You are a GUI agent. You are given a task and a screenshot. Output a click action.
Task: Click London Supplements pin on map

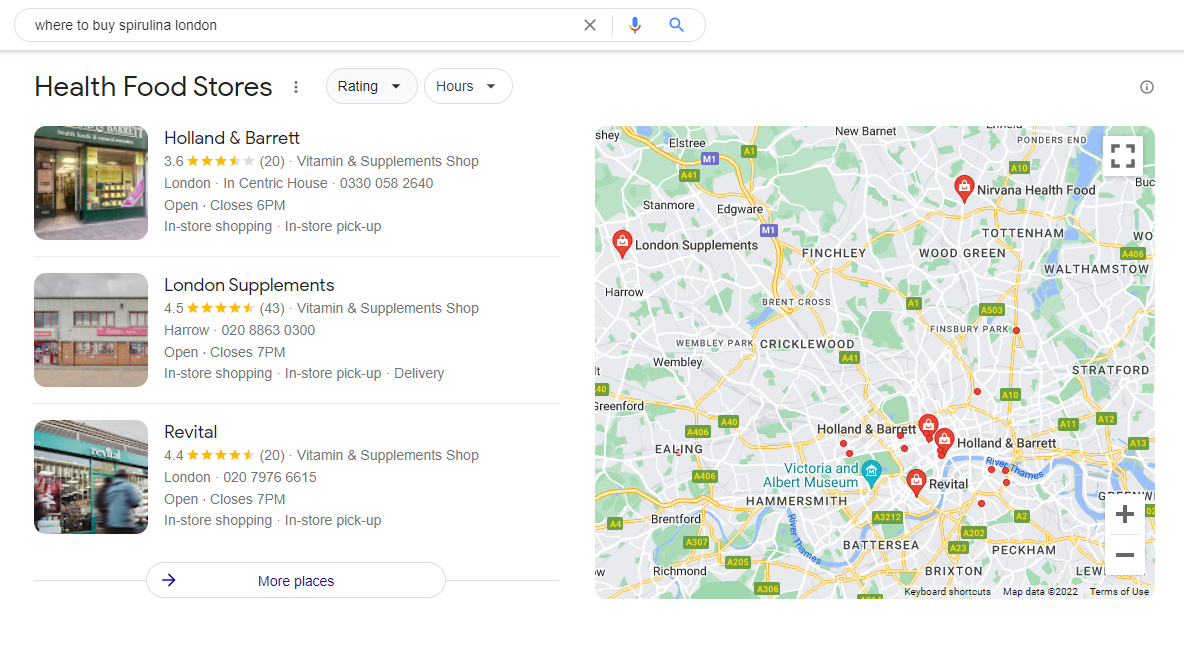coord(622,242)
